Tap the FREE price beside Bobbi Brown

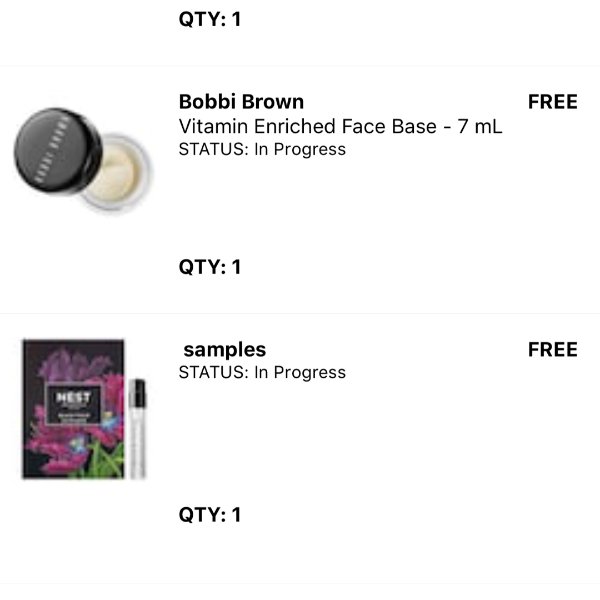tap(553, 102)
